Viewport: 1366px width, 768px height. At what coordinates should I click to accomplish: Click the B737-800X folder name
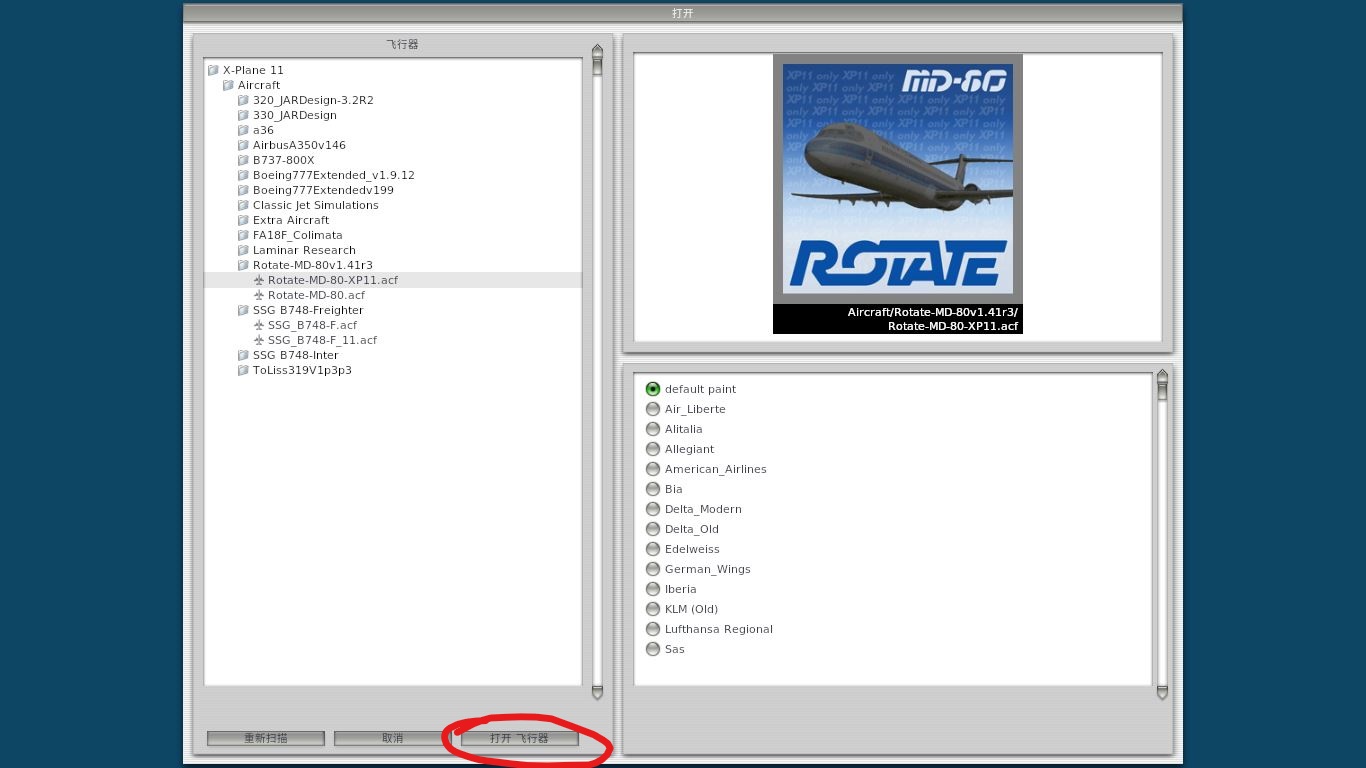click(x=283, y=160)
